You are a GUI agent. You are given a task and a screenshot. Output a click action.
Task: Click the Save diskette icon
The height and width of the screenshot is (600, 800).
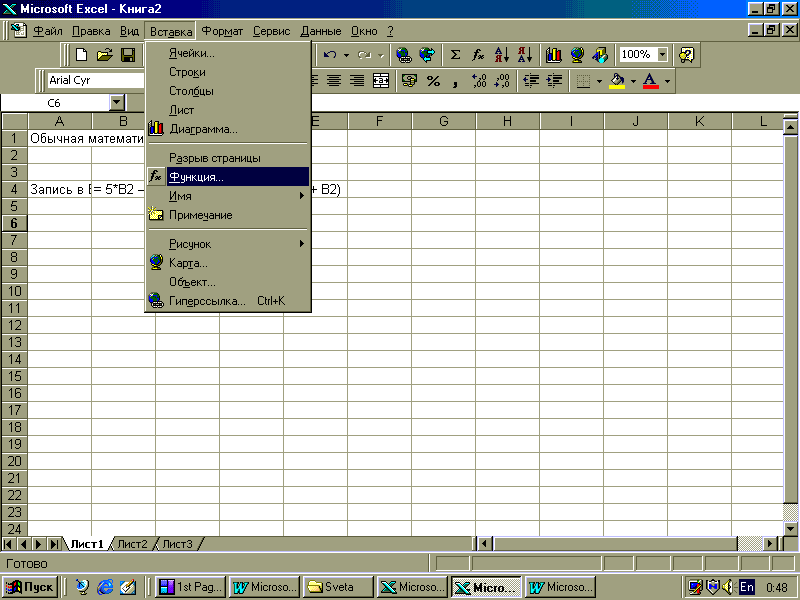coord(128,55)
